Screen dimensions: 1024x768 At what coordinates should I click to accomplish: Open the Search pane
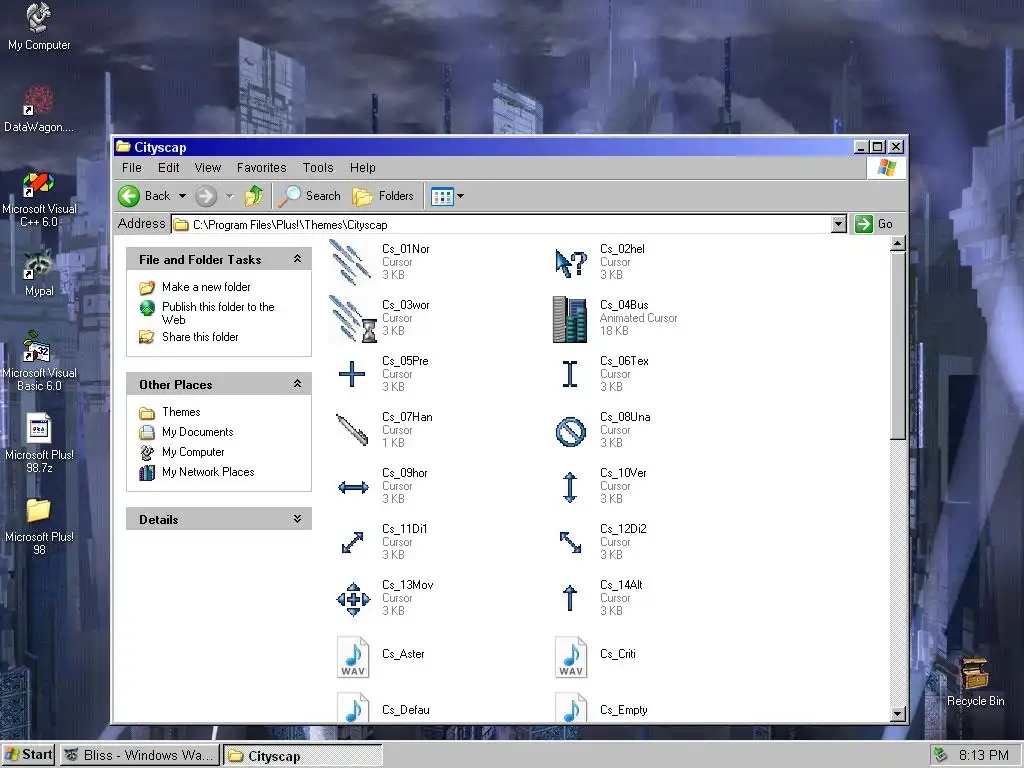tap(309, 196)
